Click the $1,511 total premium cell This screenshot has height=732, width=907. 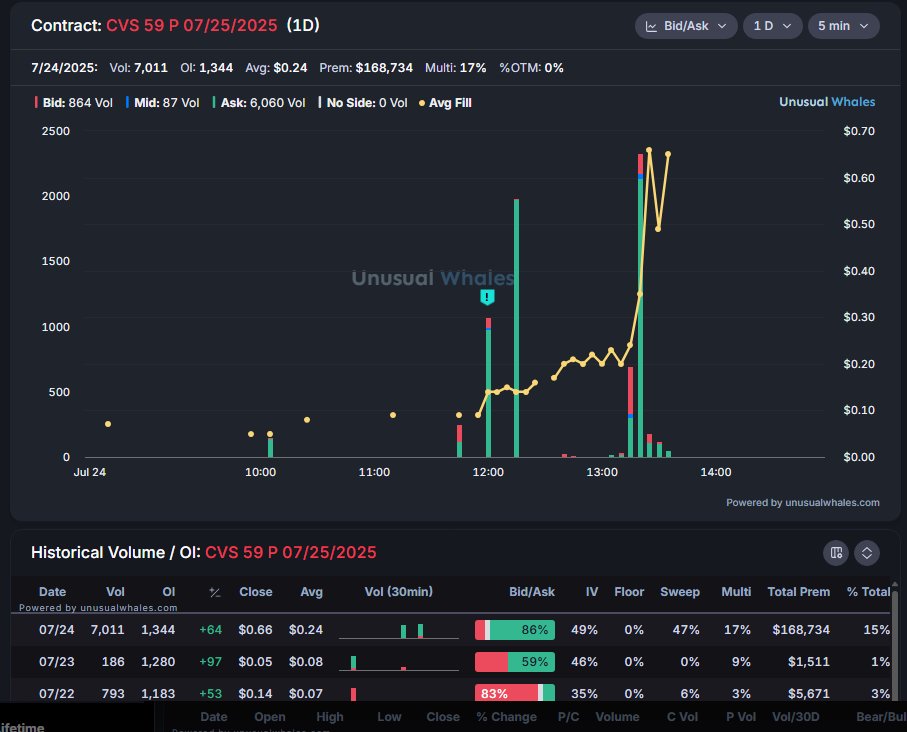[x=809, y=661]
